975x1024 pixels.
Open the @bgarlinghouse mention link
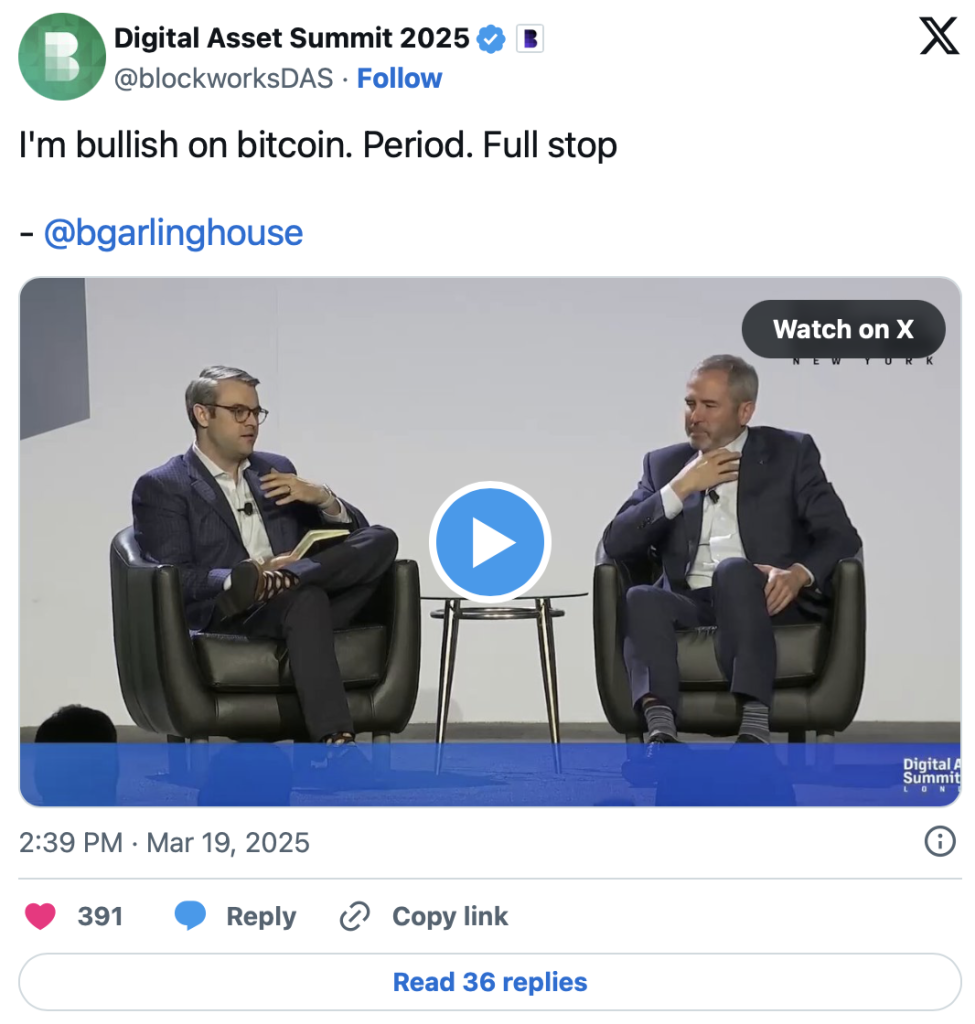click(x=173, y=233)
